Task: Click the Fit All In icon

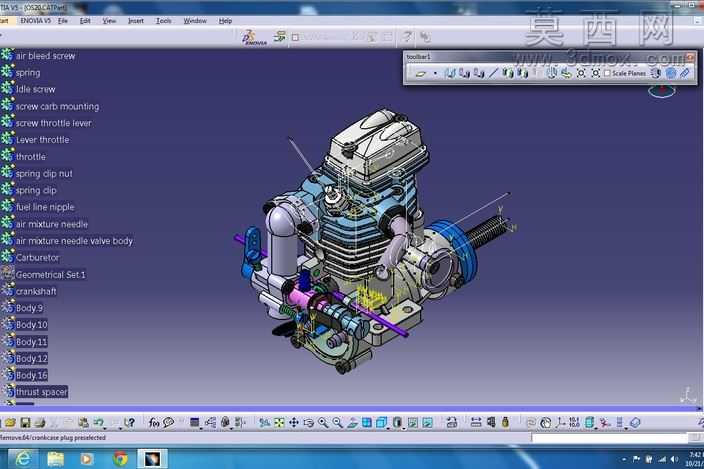Action: click(x=279, y=422)
